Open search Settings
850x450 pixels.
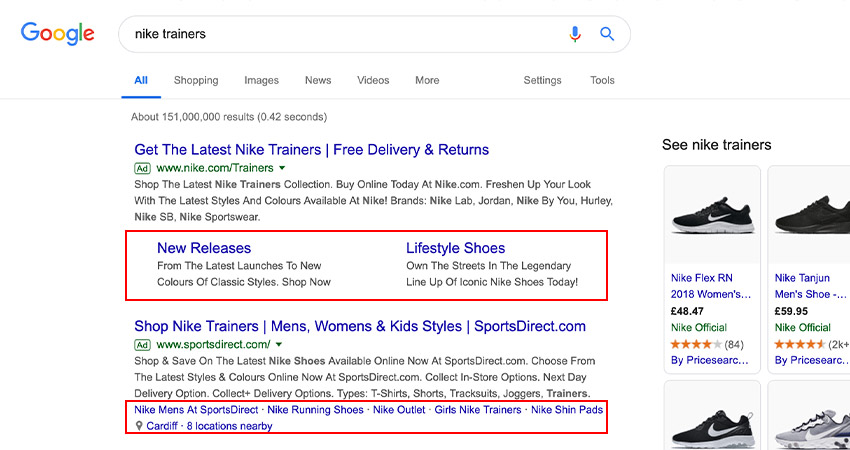click(x=542, y=80)
